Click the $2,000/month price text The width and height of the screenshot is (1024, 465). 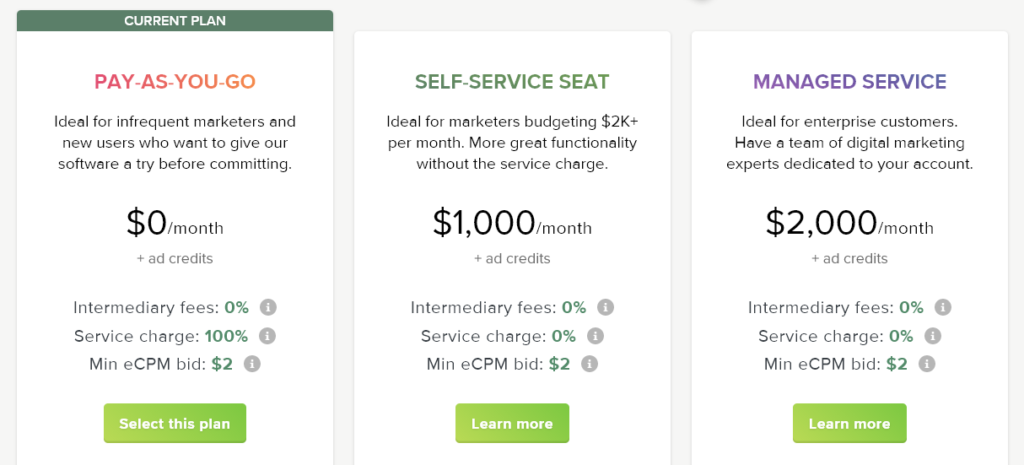tap(850, 223)
